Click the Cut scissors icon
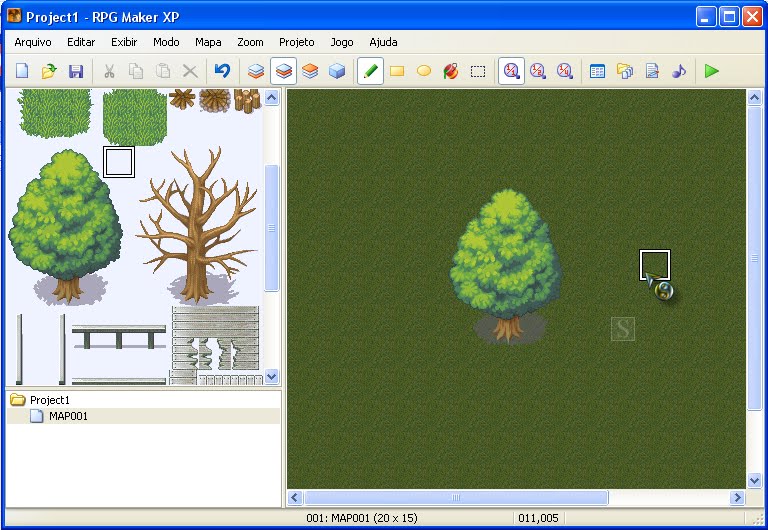Screen dimensions: 768x530 point(109,71)
